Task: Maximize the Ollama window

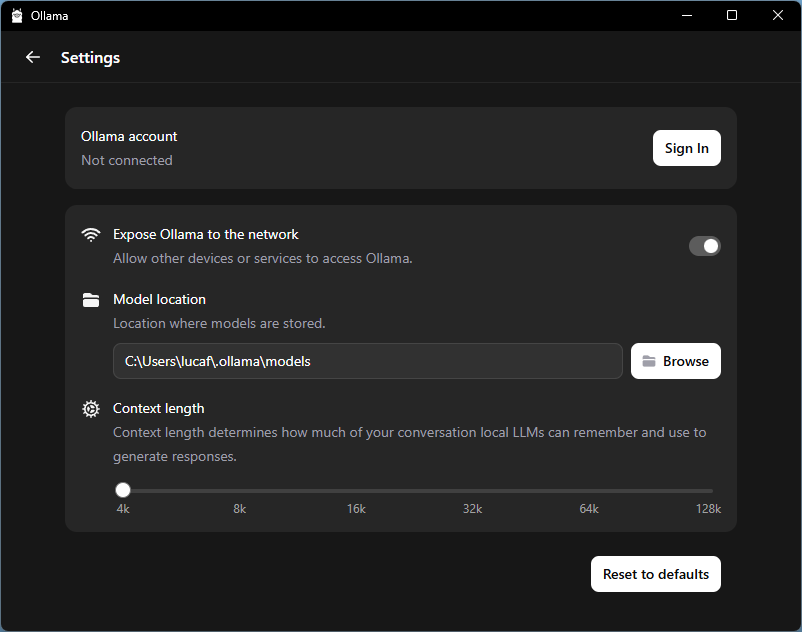Action: (x=732, y=15)
